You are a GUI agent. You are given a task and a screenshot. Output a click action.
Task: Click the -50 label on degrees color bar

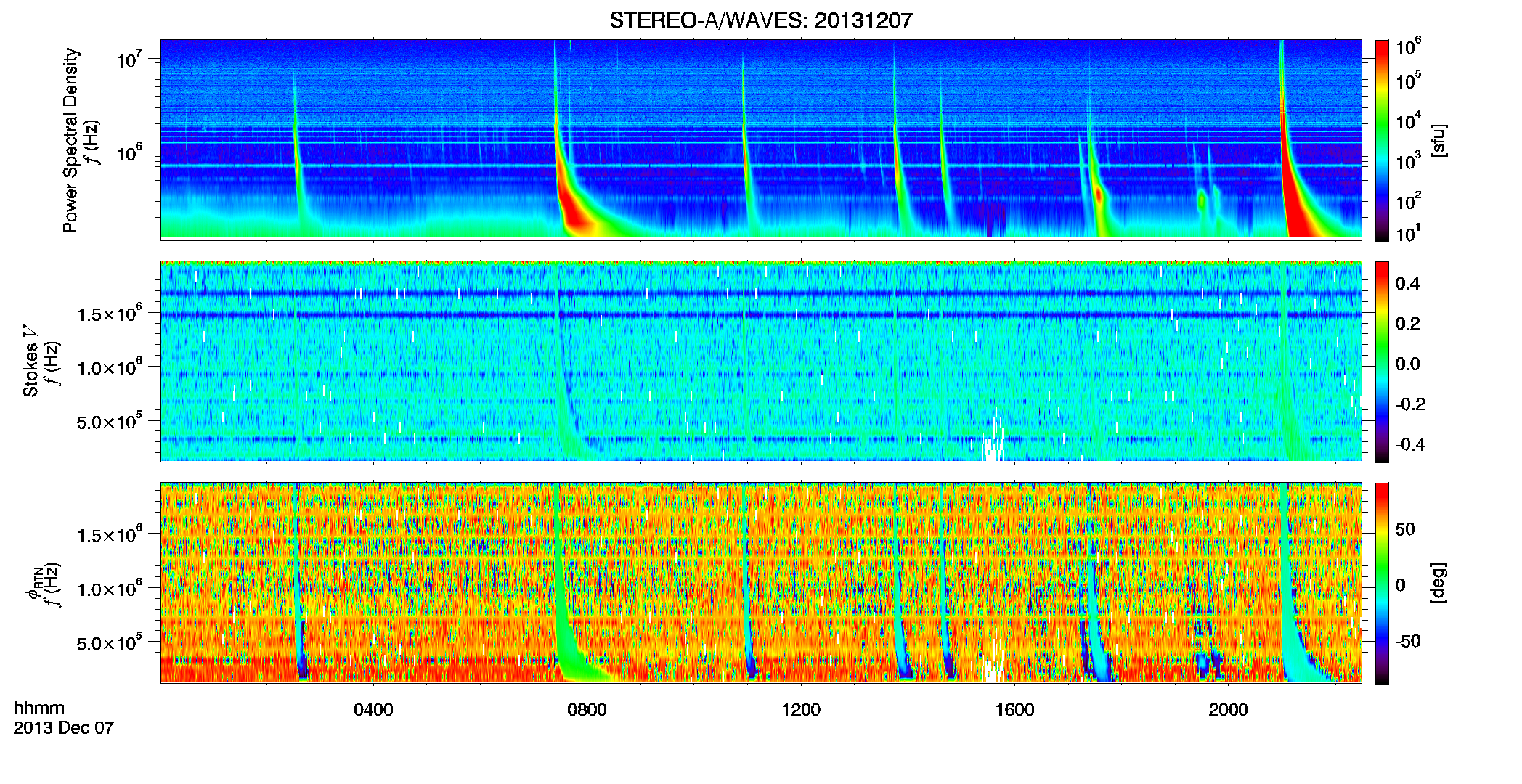point(1407,641)
